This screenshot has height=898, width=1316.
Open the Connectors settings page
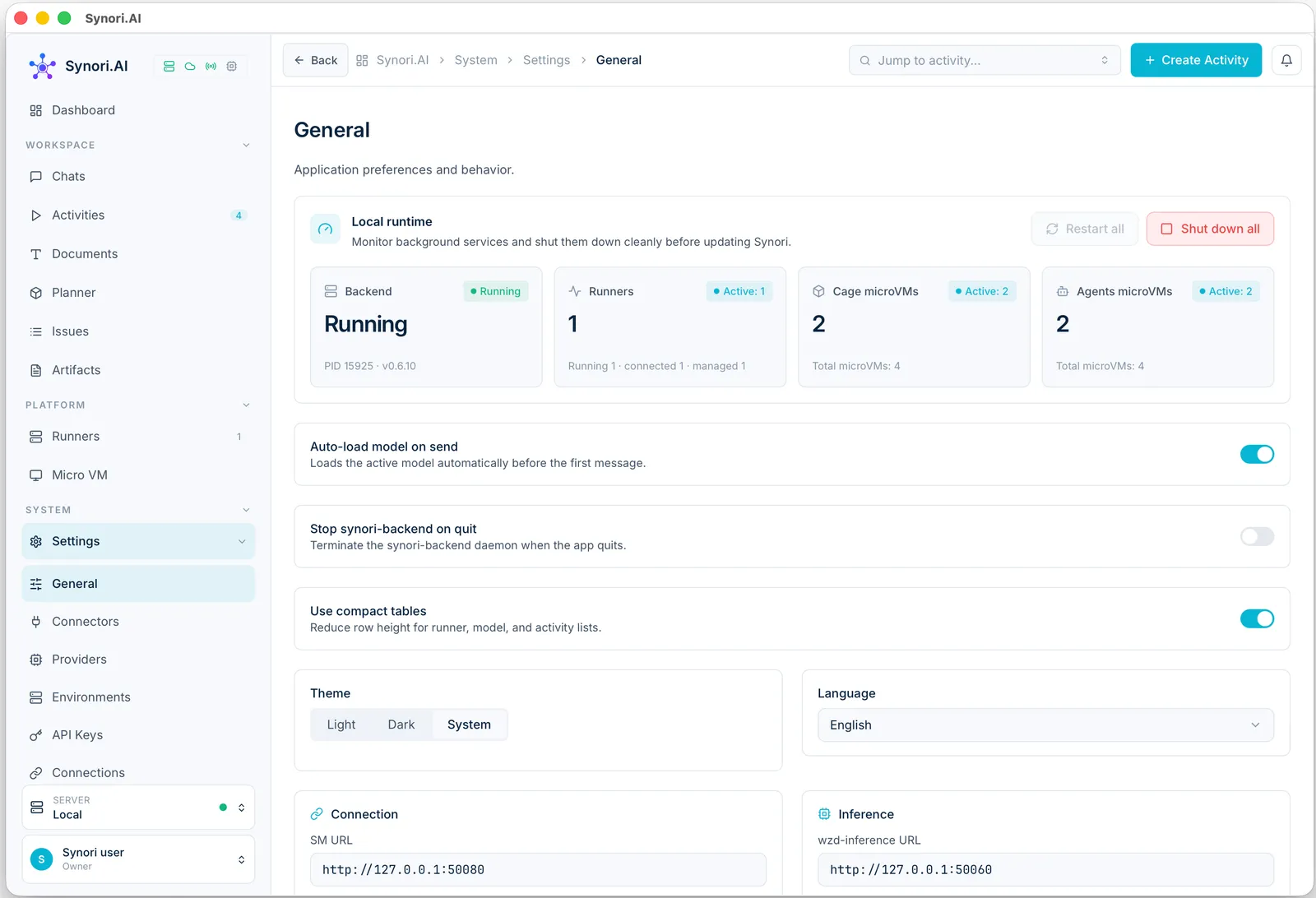tap(138, 622)
